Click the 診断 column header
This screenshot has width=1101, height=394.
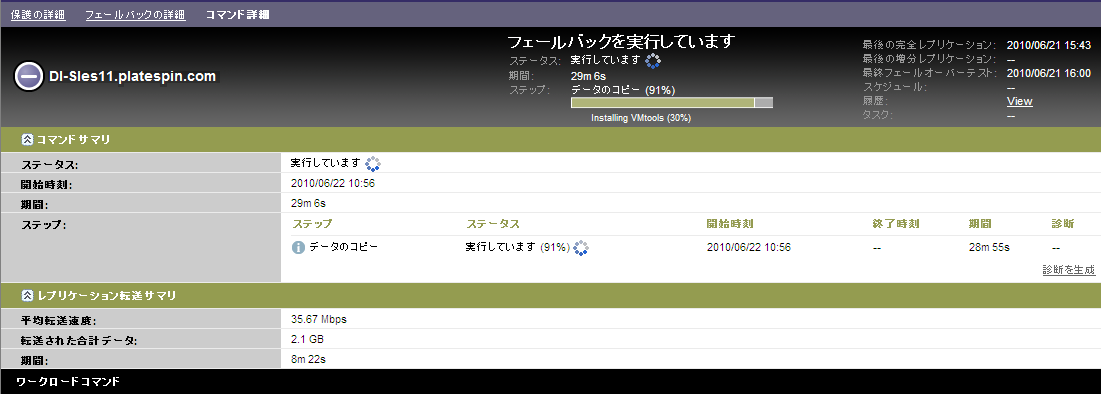(x=1063, y=223)
